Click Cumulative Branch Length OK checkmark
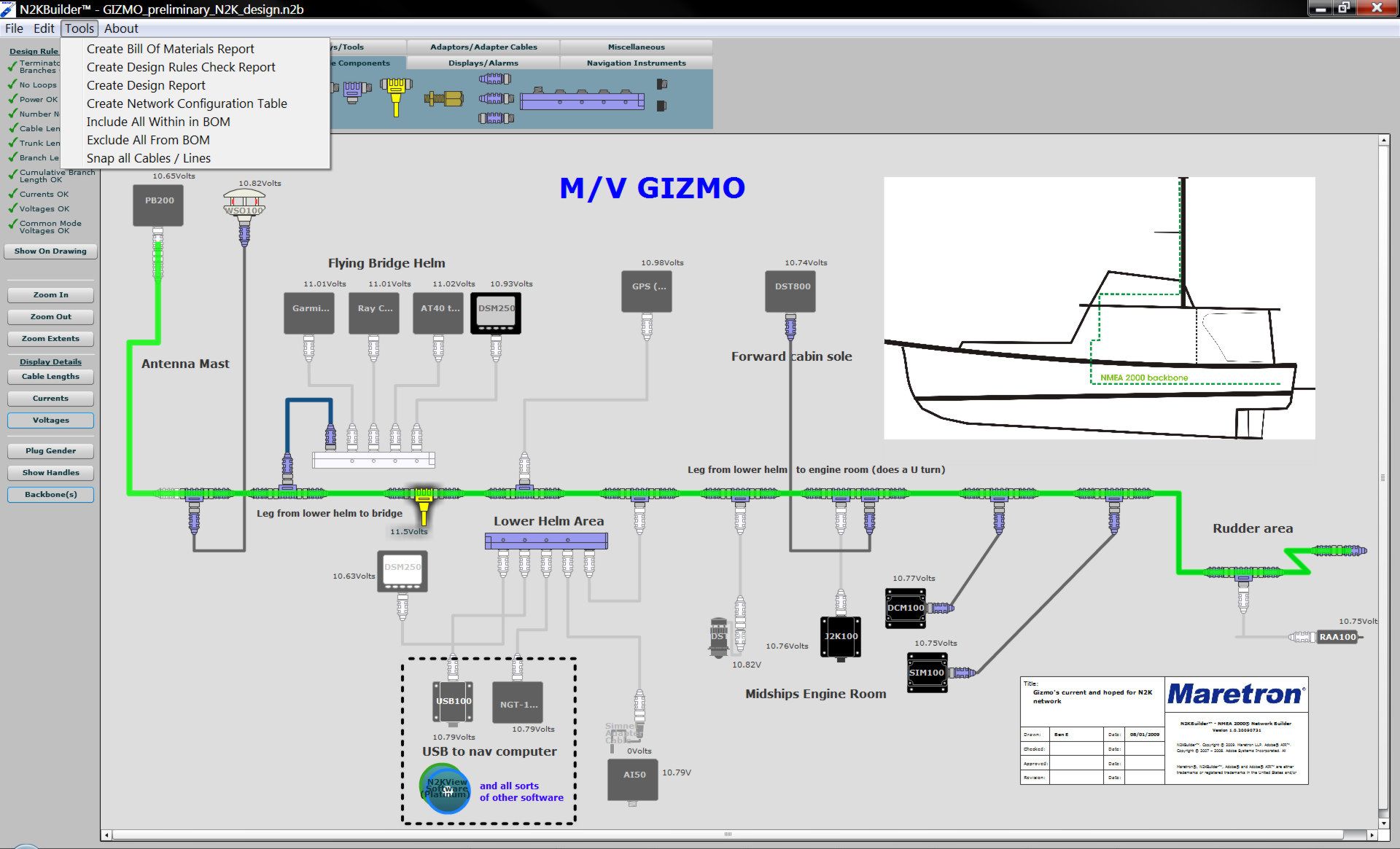This screenshot has height=849, width=1400. coord(12,174)
